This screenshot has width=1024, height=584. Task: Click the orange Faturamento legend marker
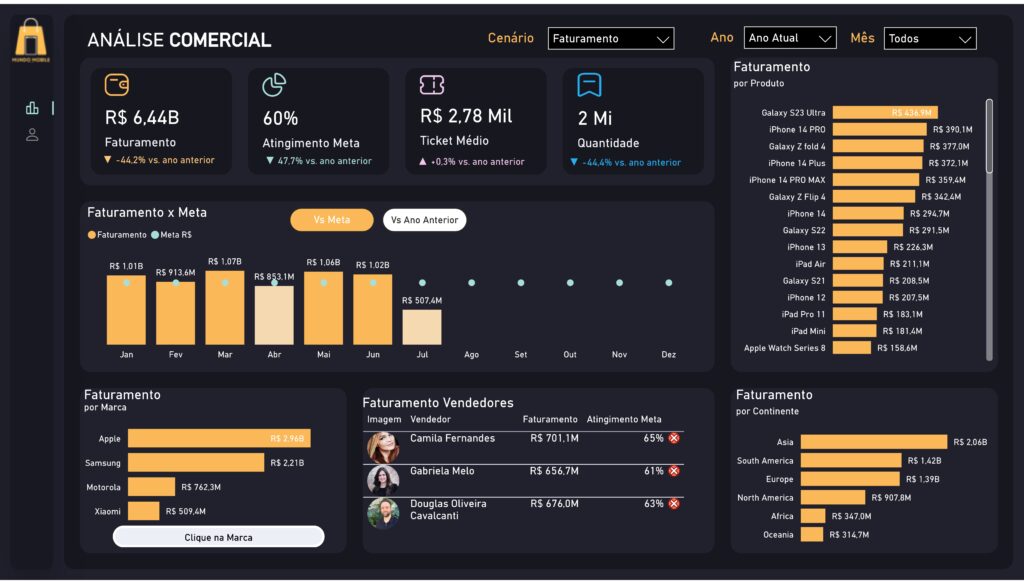coord(91,235)
